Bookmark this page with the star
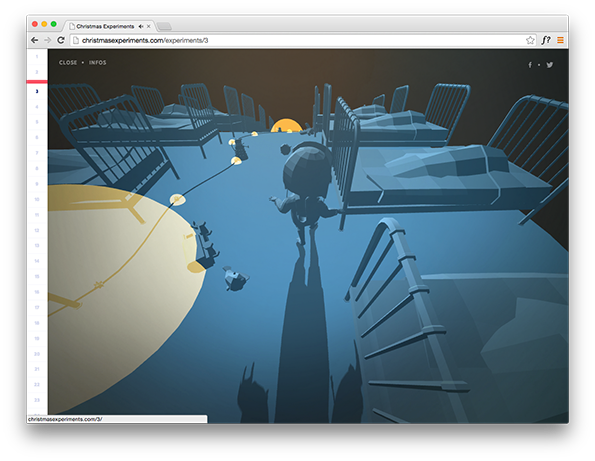This screenshot has width=595, height=461. coord(530,40)
